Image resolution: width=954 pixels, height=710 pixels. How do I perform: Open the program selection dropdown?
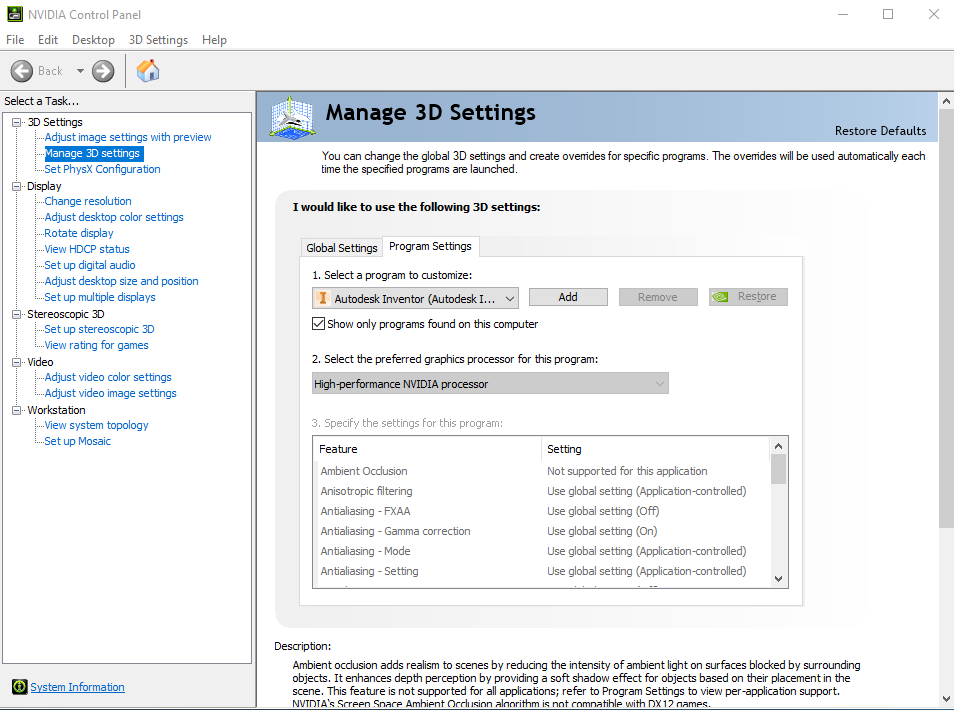[x=510, y=298]
